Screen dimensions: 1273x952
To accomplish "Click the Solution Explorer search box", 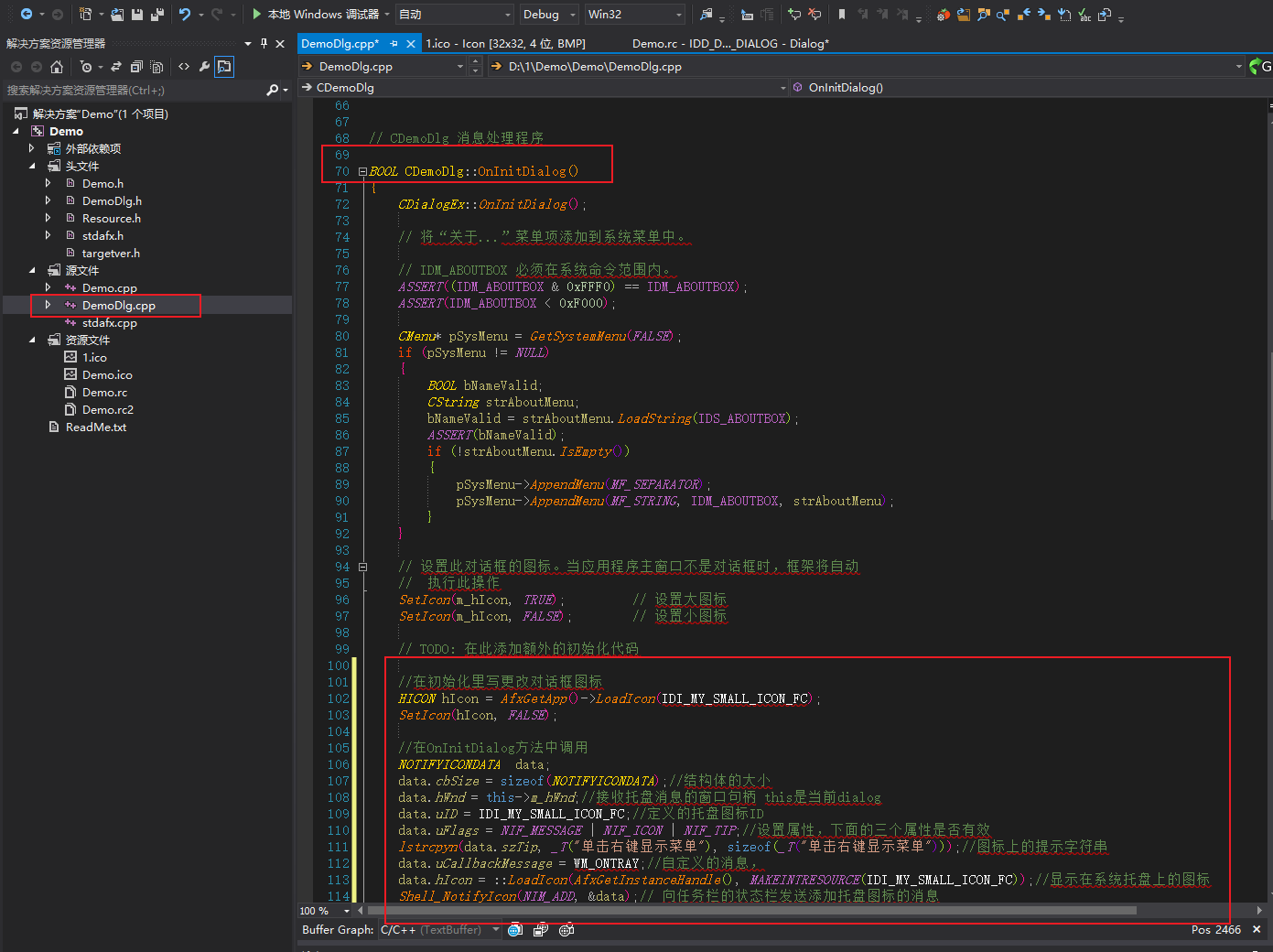I will (x=133, y=90).
